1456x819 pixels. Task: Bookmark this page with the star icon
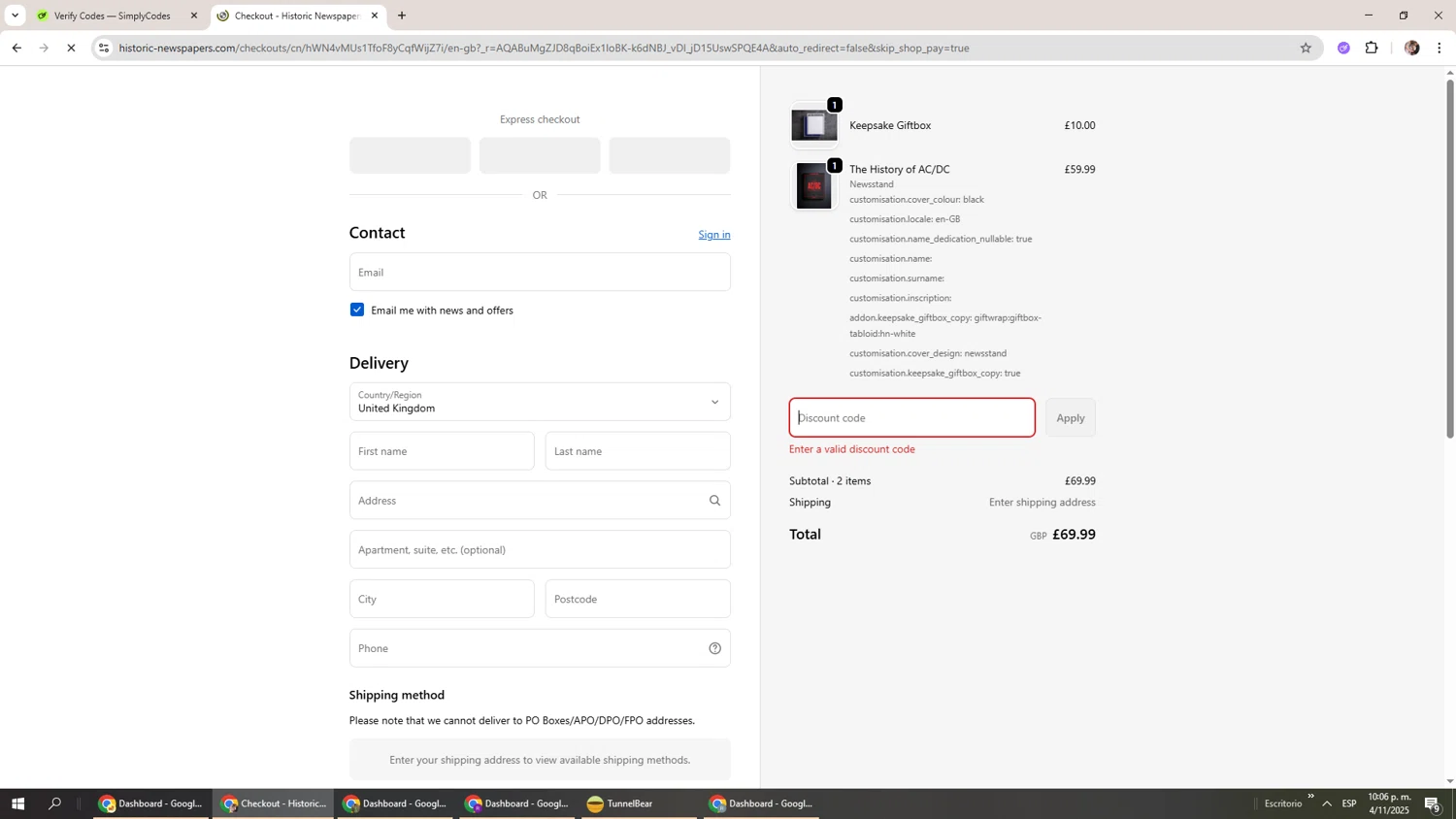click(x=1306, y=48)
